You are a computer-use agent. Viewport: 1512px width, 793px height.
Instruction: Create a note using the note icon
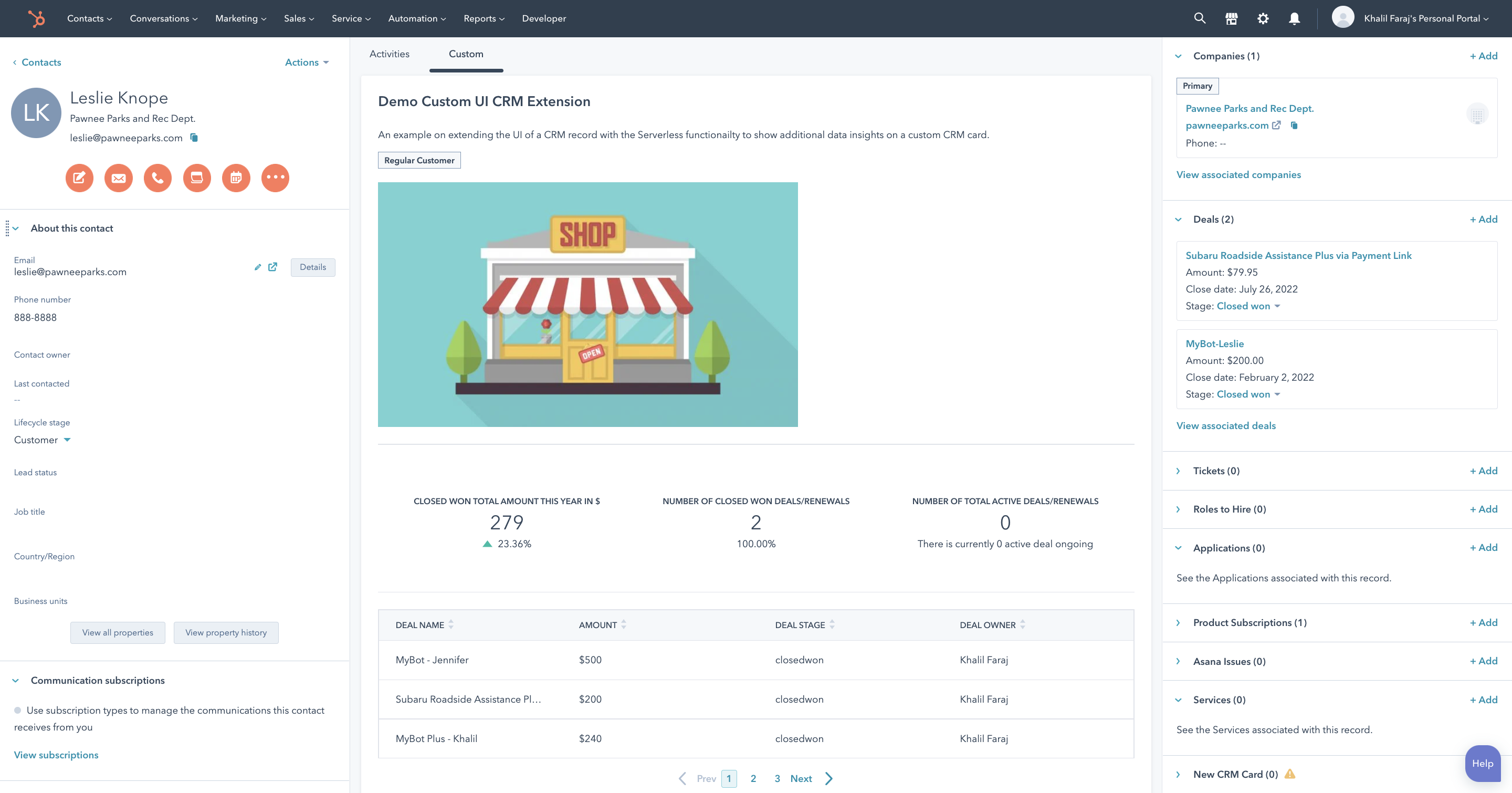coord(79,178)
